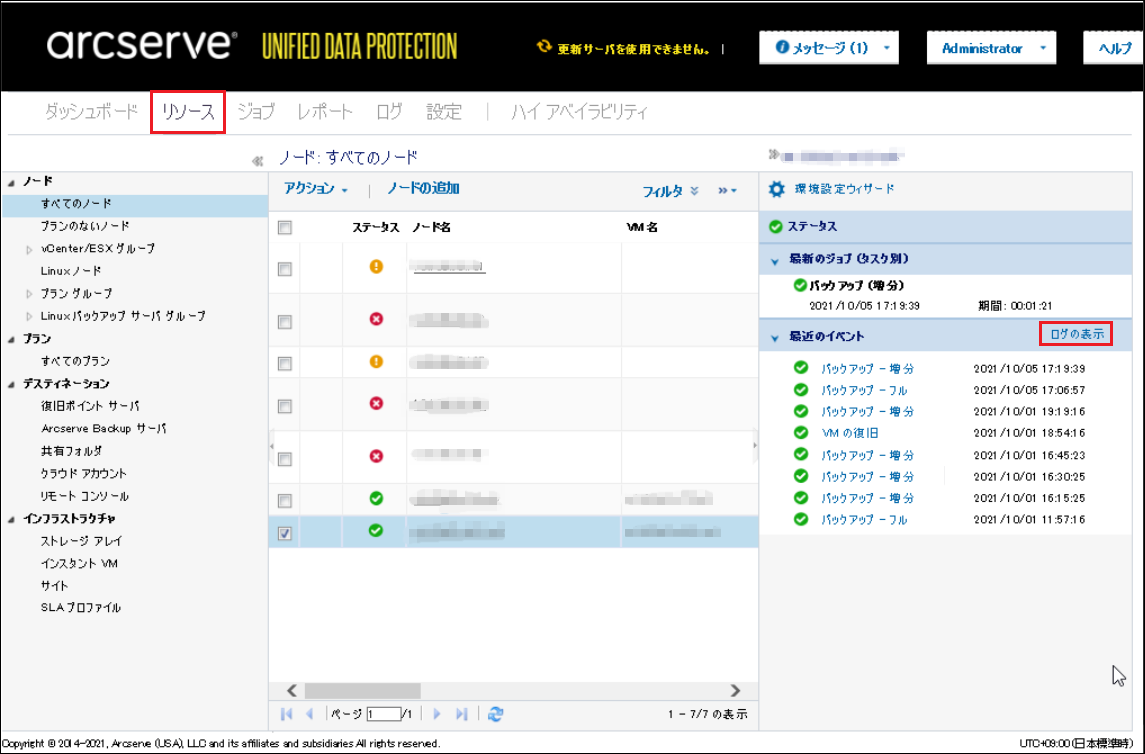
Task: Click second row red error status icon
Action: click(376, 319)
